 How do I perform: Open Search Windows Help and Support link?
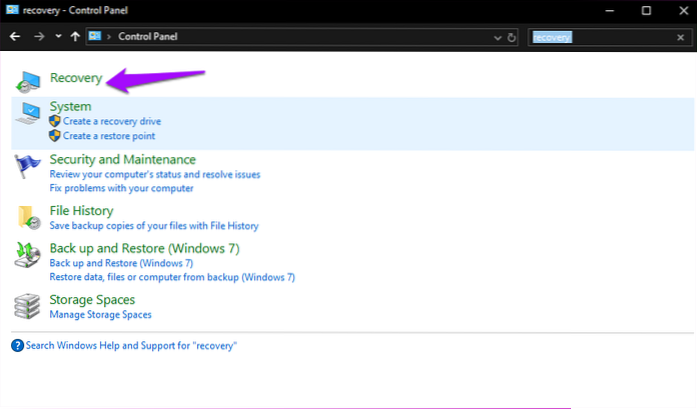coord(130,345)
